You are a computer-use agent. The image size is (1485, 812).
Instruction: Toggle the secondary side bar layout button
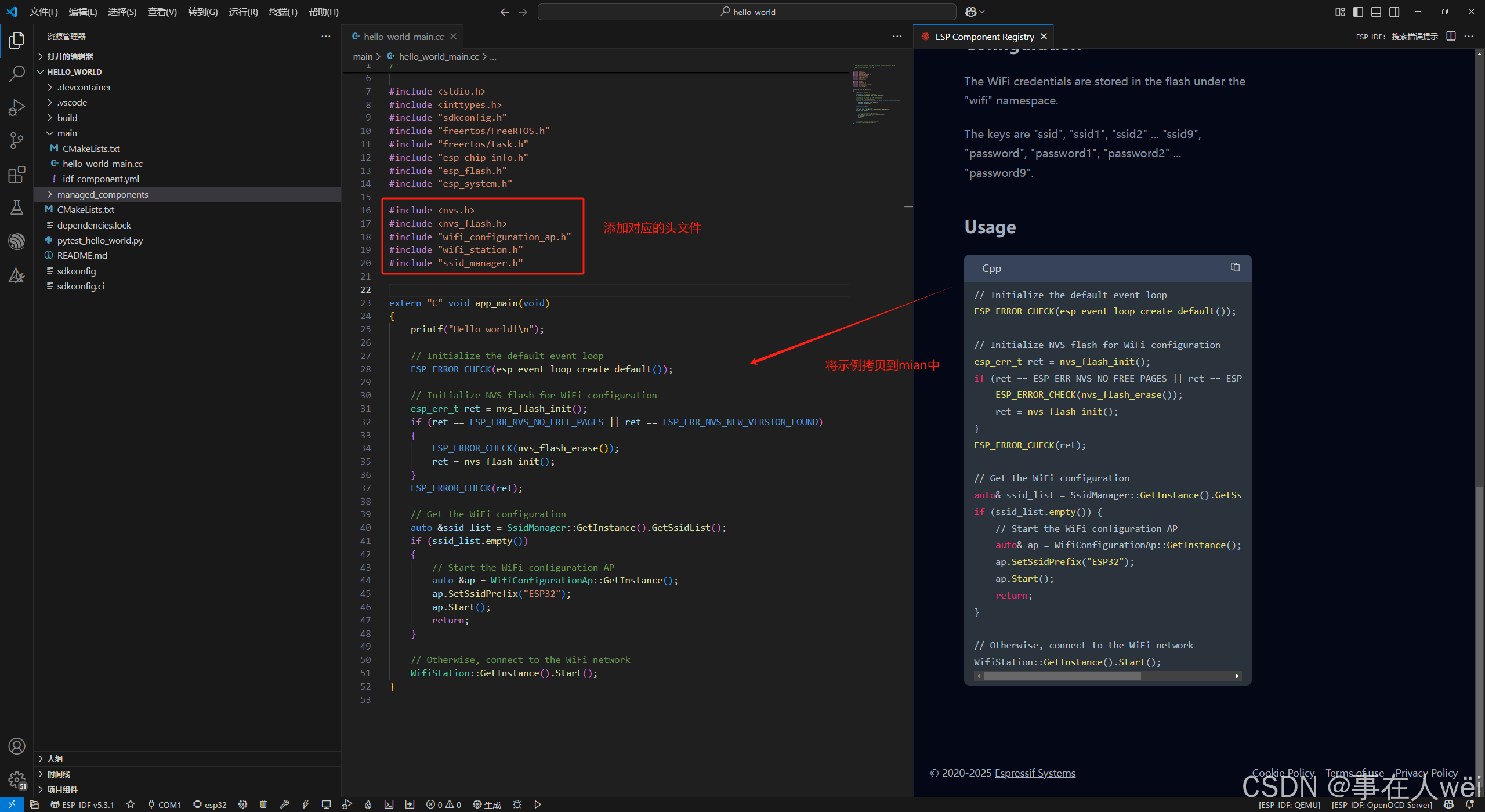tap(1395, 12)
